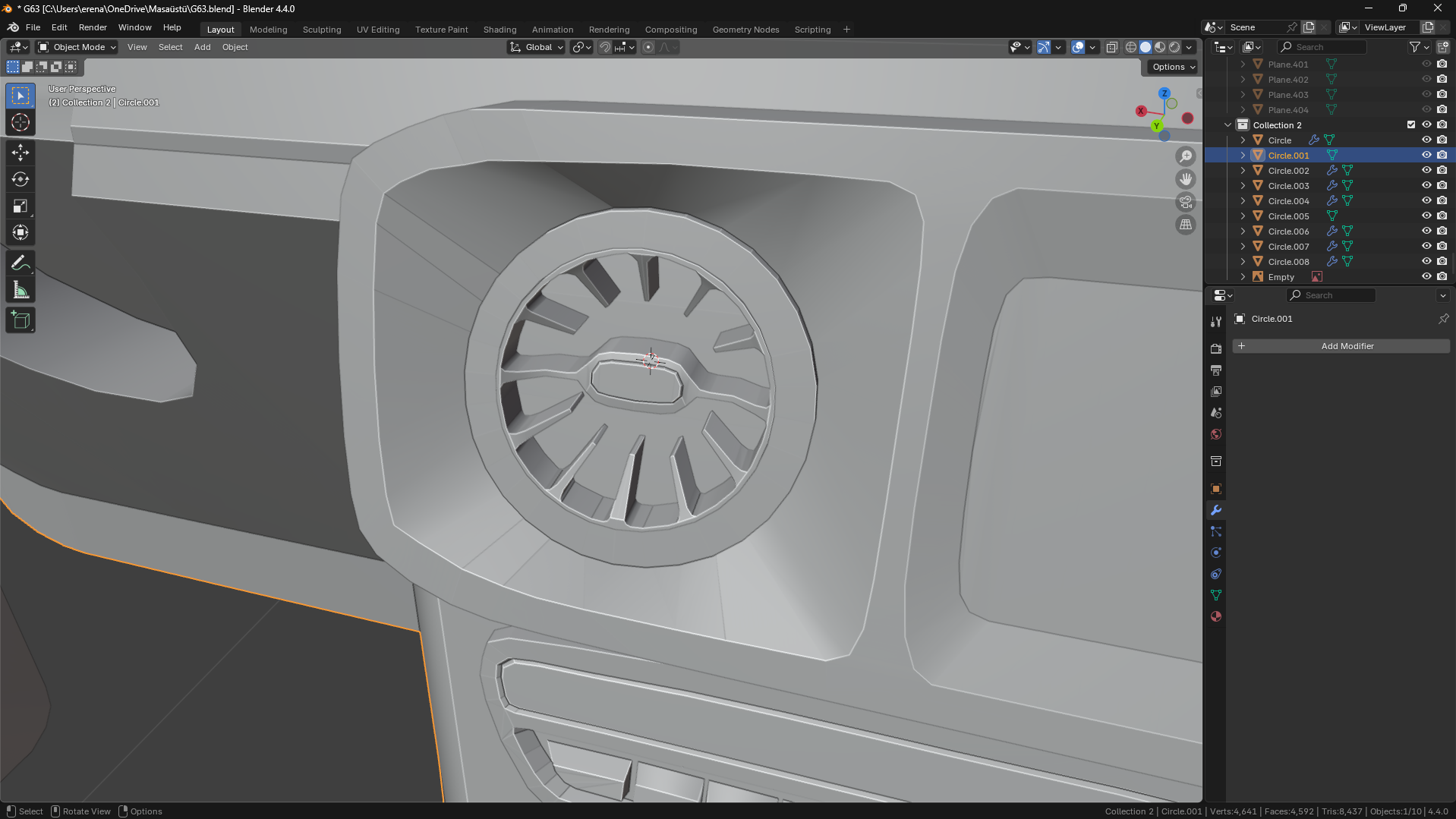Open the Physics properties tab
1456x819 pixels.
(1216, 553)
